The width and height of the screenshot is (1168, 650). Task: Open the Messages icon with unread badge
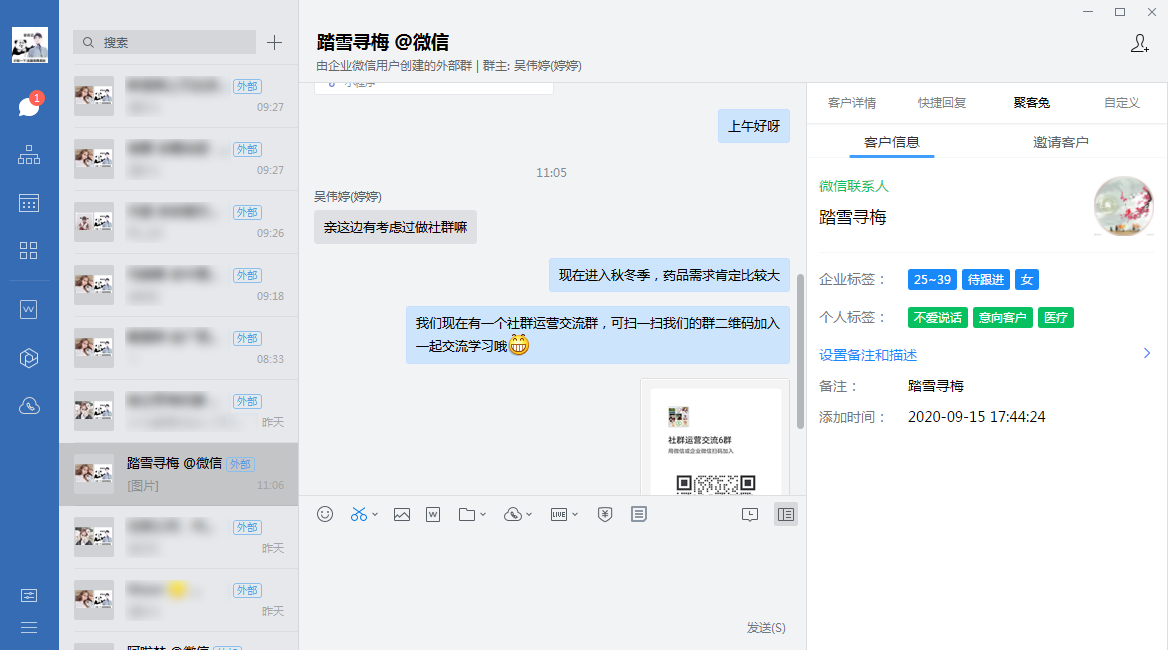[29, 105]
